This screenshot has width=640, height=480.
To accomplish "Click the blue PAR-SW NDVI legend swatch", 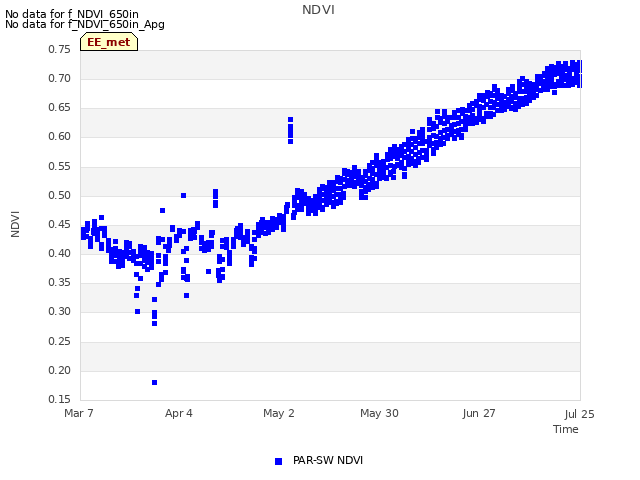I will pyautogui.click(x=278, y=461).
